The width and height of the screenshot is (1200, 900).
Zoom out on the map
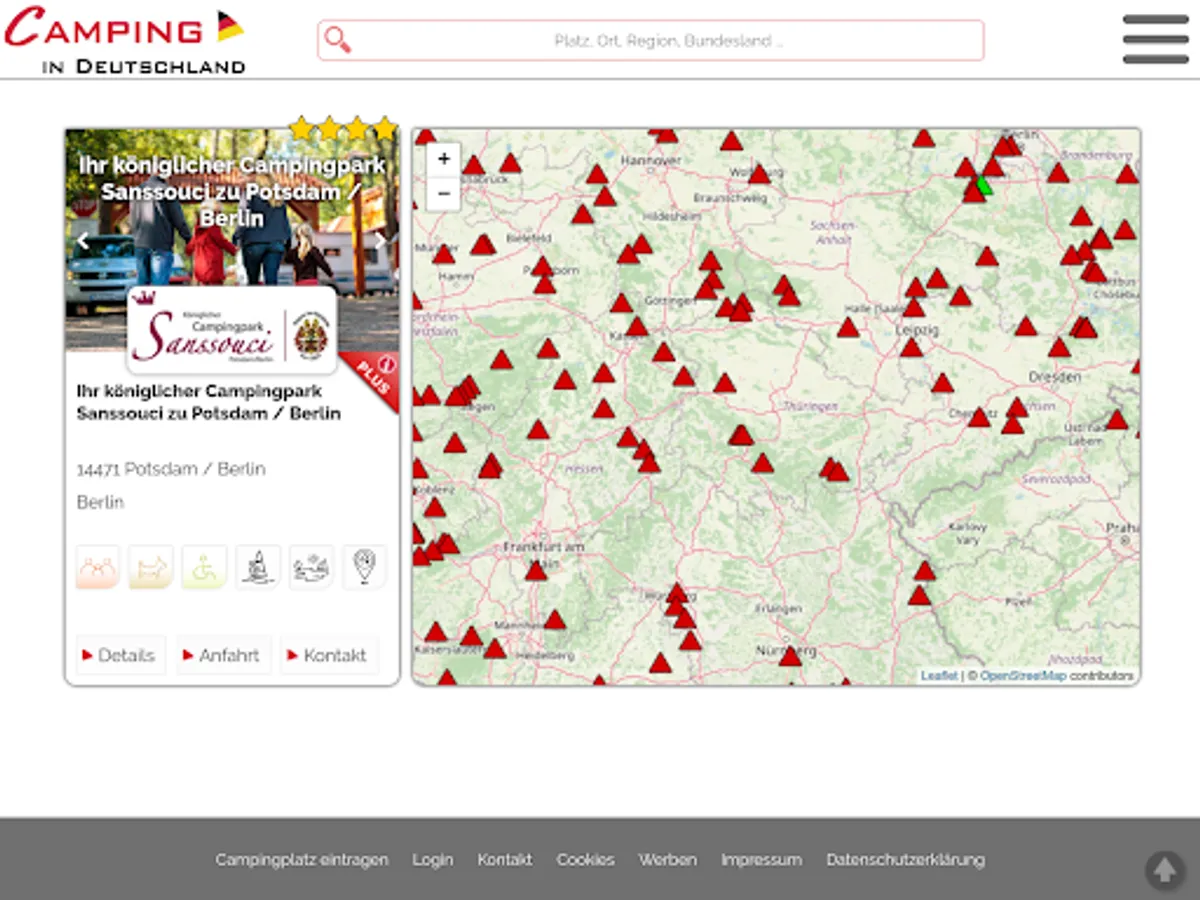coord(444,193)
